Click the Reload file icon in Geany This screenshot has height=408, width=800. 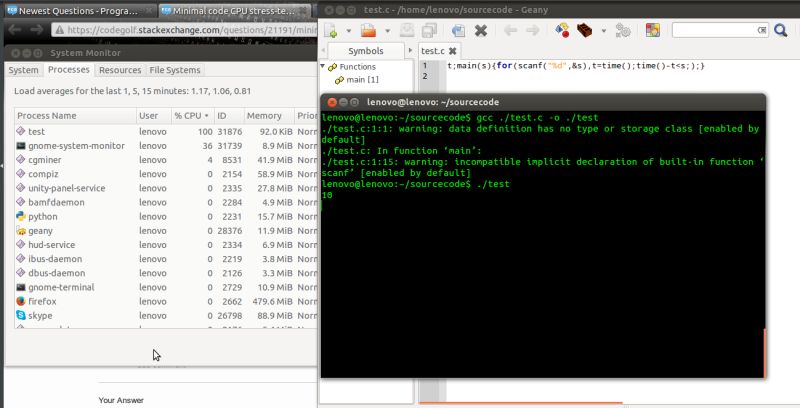(x=458, y=31)
